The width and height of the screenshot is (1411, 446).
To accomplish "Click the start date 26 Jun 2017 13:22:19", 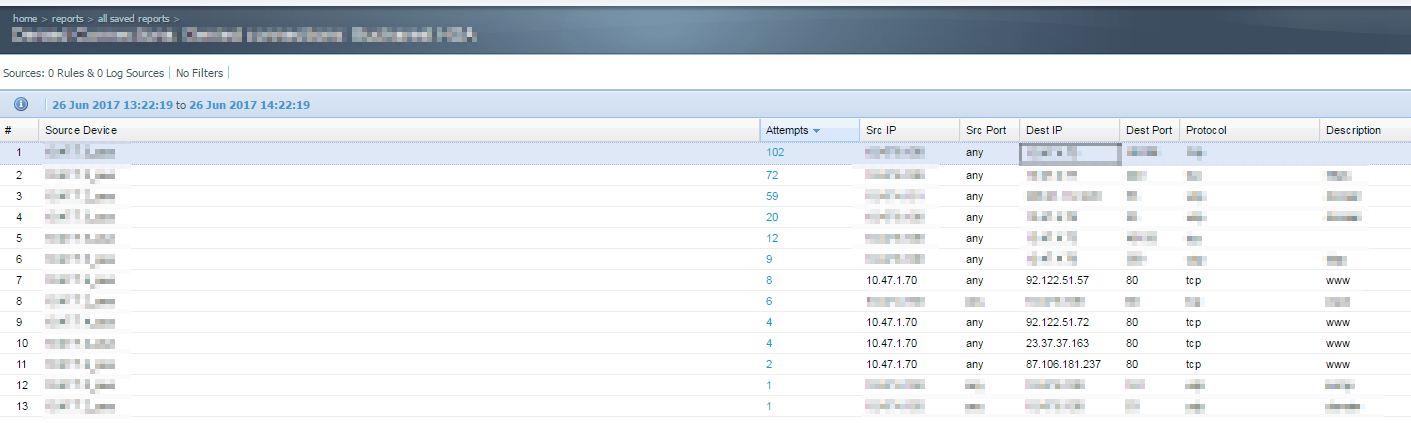I will point(112,105).
